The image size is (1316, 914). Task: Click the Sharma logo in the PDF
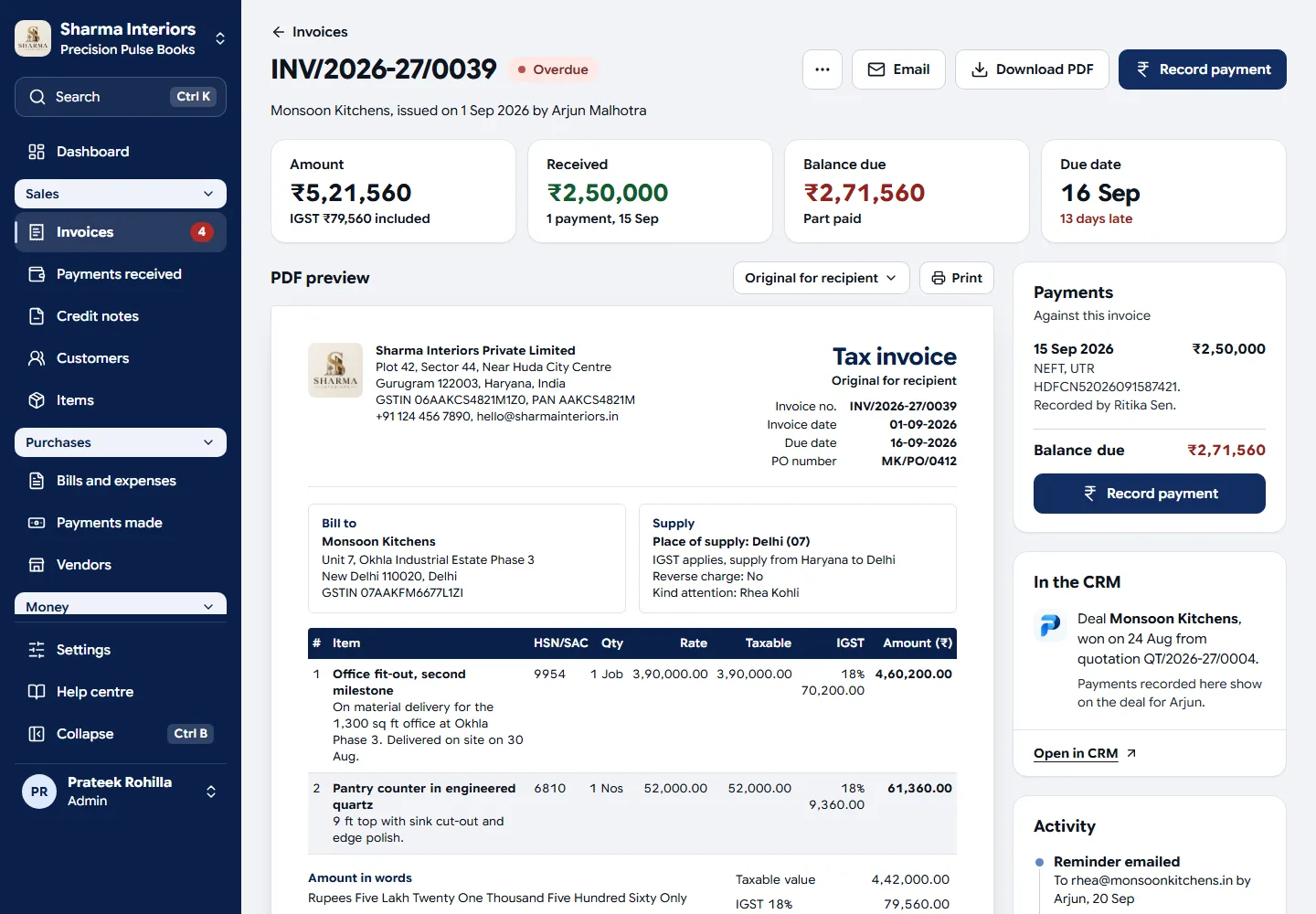[x=335, y=370]
